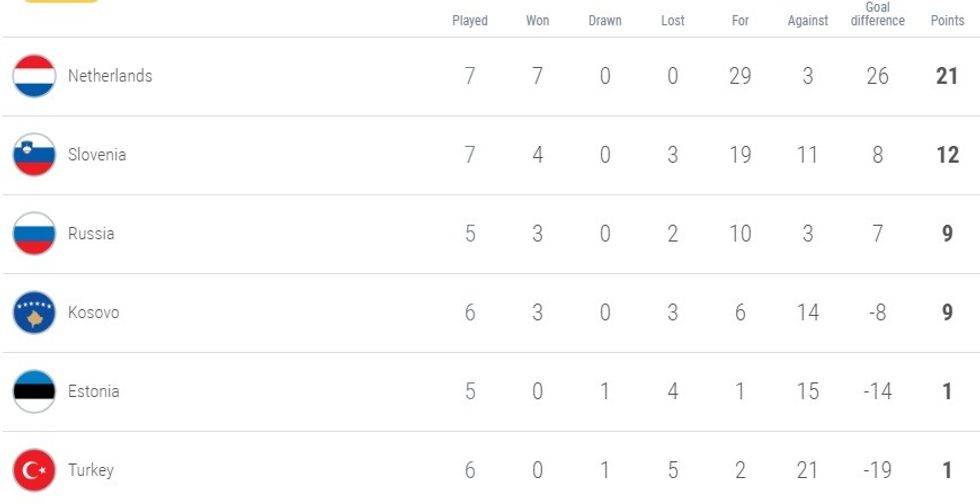Screen dimensions: 980x504
Task: Open the Estonia team page
Action: 93,391
